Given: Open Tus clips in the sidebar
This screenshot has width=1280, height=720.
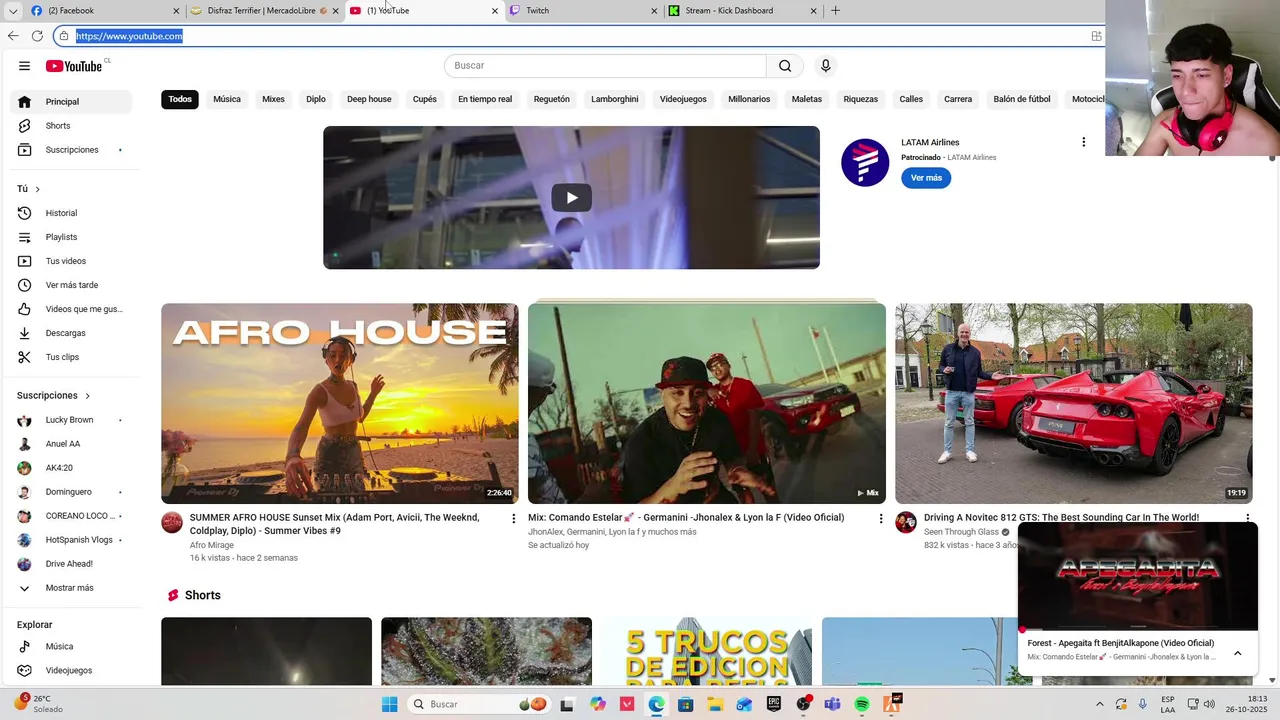Looking at the screenshot, I should [70, 357].
